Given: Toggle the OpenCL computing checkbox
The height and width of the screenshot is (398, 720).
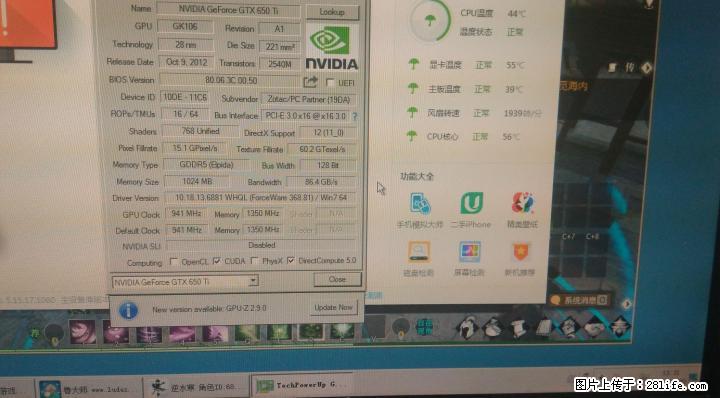Looking at the screenshot, I should [174, 262].
